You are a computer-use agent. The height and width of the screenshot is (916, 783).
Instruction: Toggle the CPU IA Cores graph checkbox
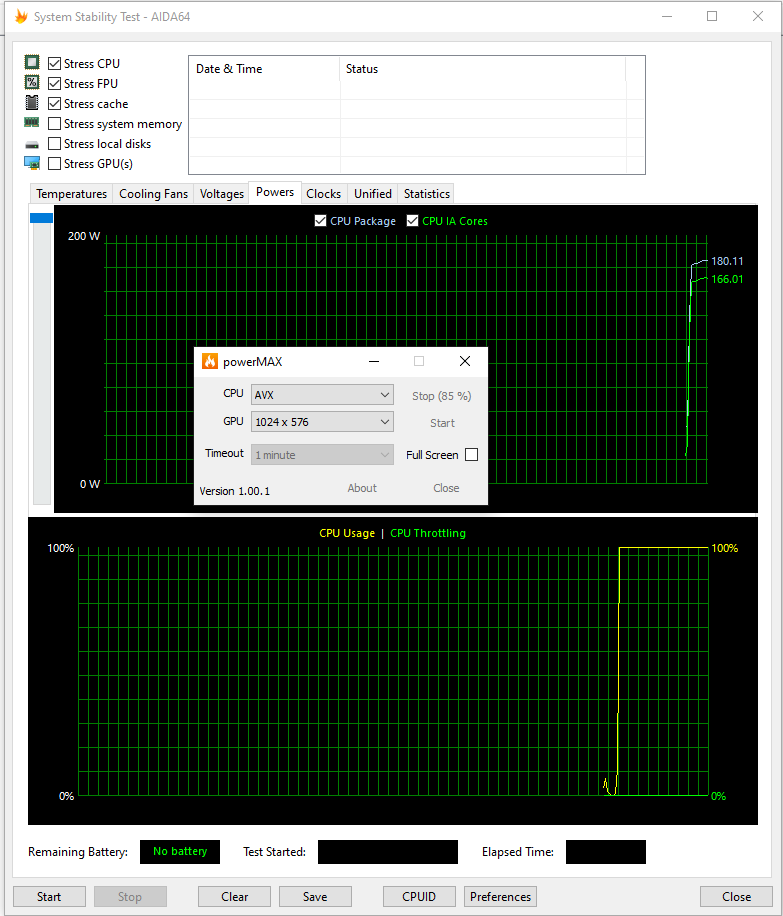(x=413, y=220)
